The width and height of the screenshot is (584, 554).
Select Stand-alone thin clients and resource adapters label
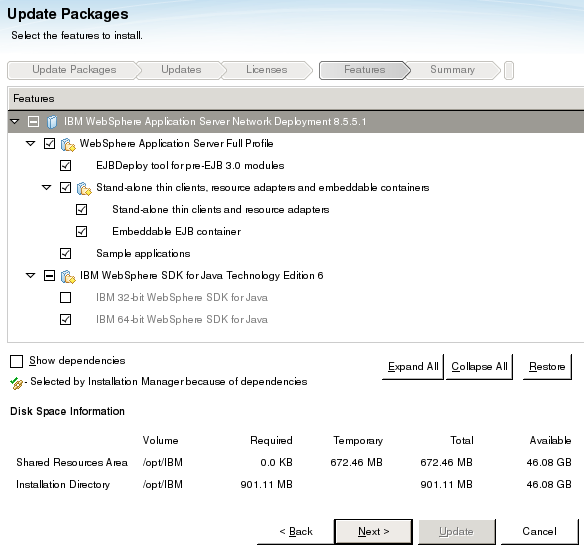point(220,210)
